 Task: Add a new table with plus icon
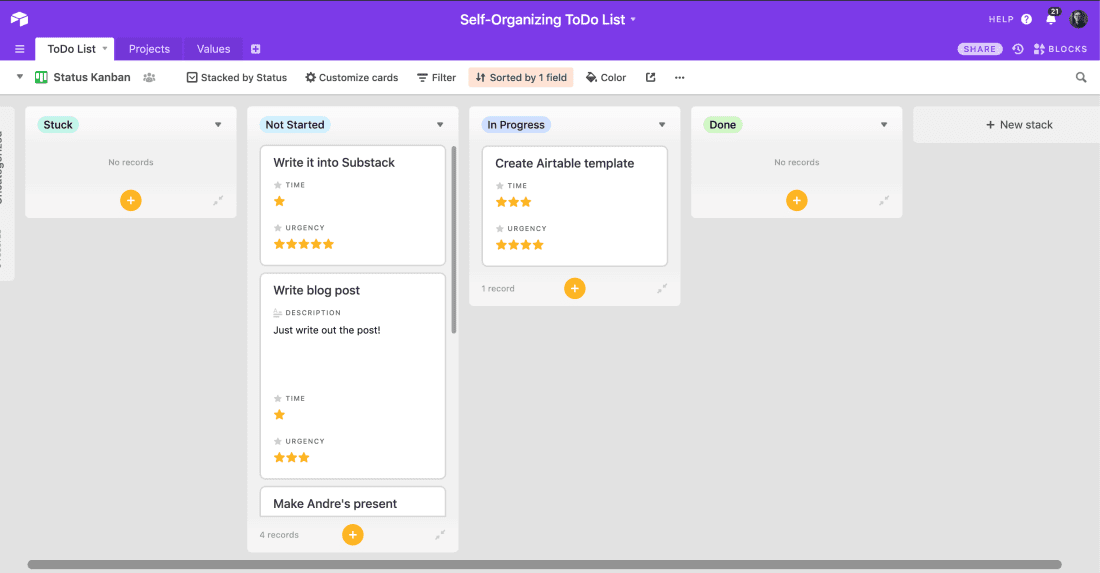pyautogui.click(x=255, y=49)
